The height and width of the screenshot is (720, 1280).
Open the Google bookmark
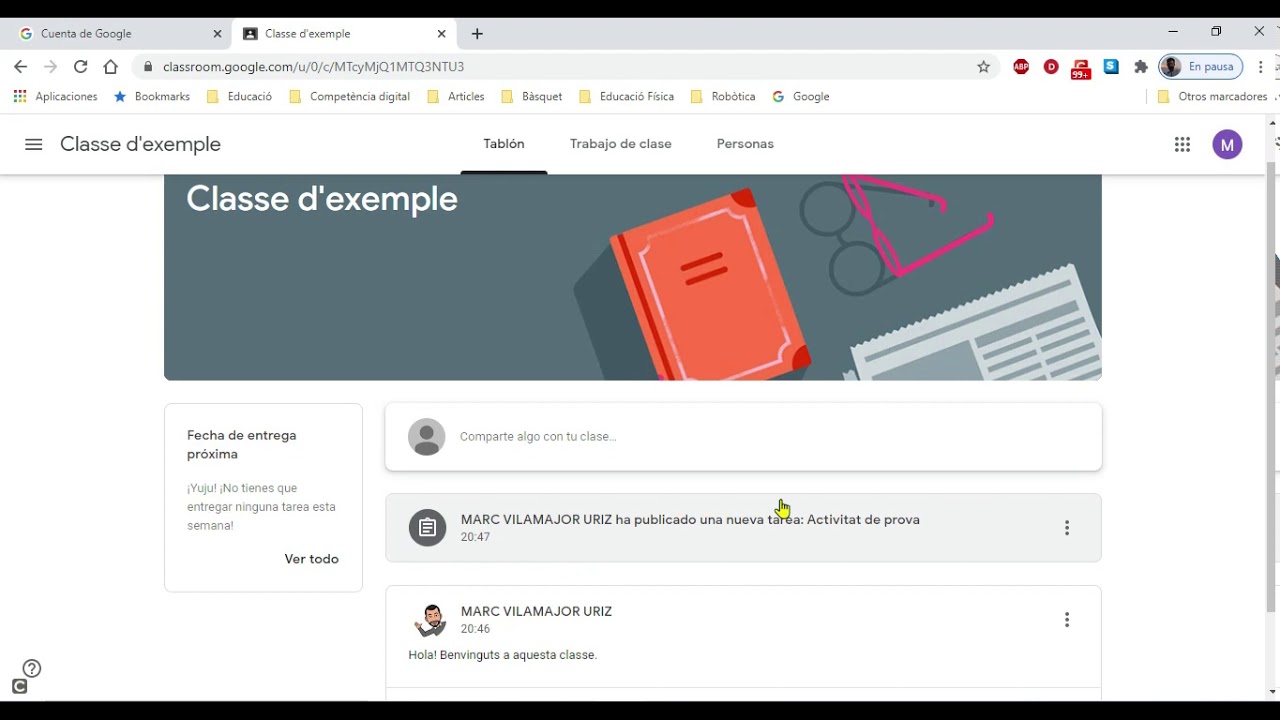(x=801, y=97)
